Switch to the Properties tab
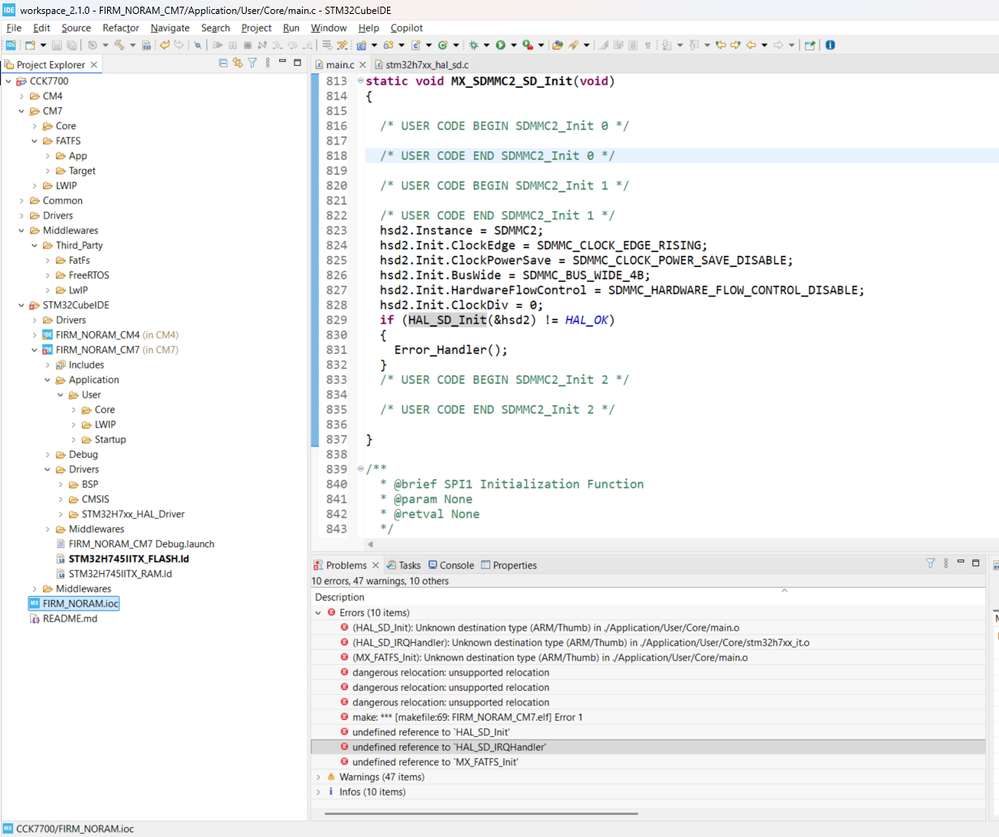999x837 pixels. [x=508, y=565]
